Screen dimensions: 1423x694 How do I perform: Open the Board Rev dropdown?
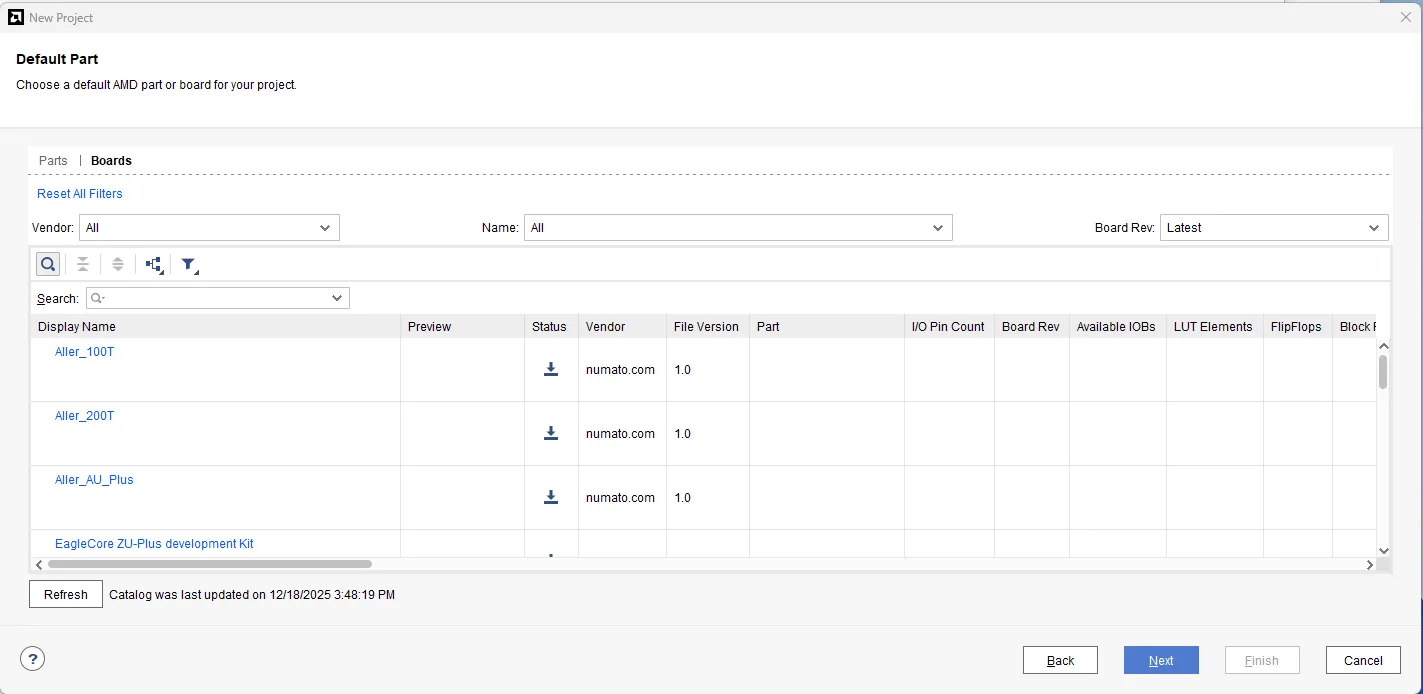click(x=1273, y=228)
